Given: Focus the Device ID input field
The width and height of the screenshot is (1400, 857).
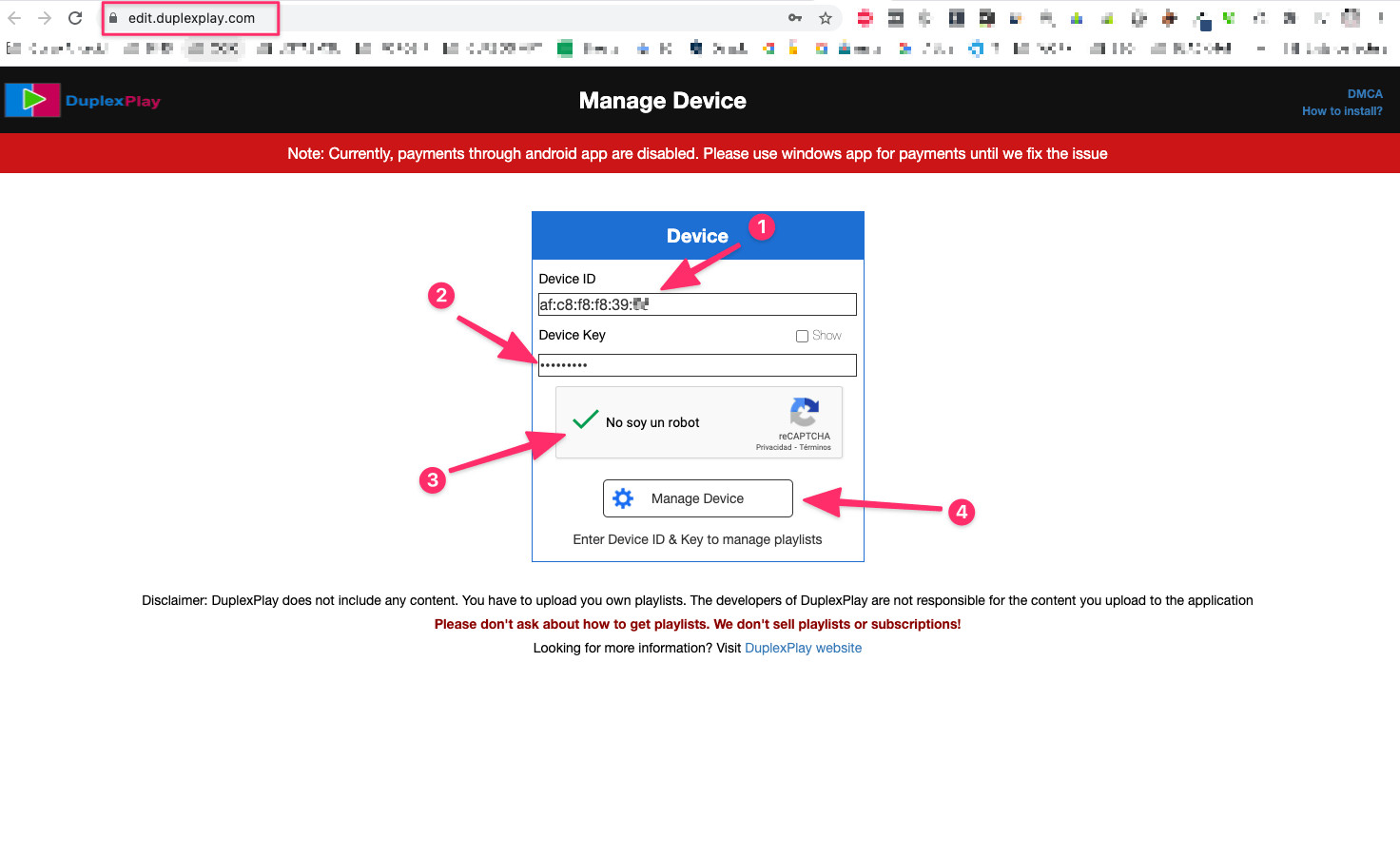Looking at the screenshot, I should click(697, 304).
